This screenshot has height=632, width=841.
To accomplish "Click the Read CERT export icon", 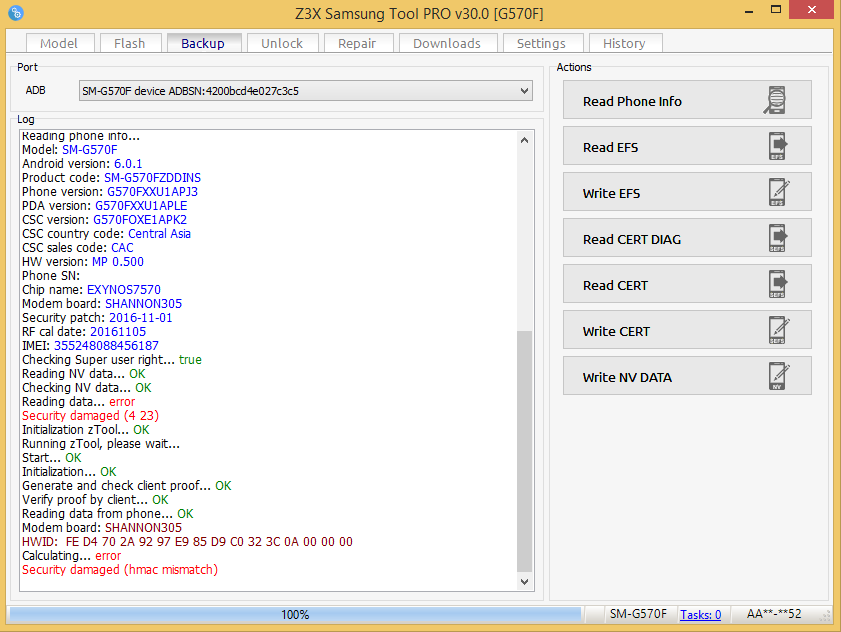I will [x=778, y=284].
